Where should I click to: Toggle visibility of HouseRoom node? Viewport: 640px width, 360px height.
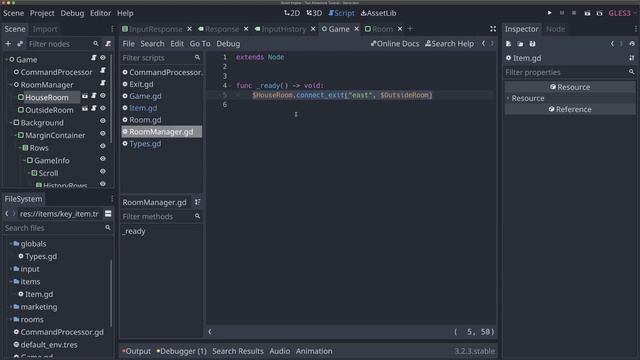pyautogui.click(x=103, y=96)
